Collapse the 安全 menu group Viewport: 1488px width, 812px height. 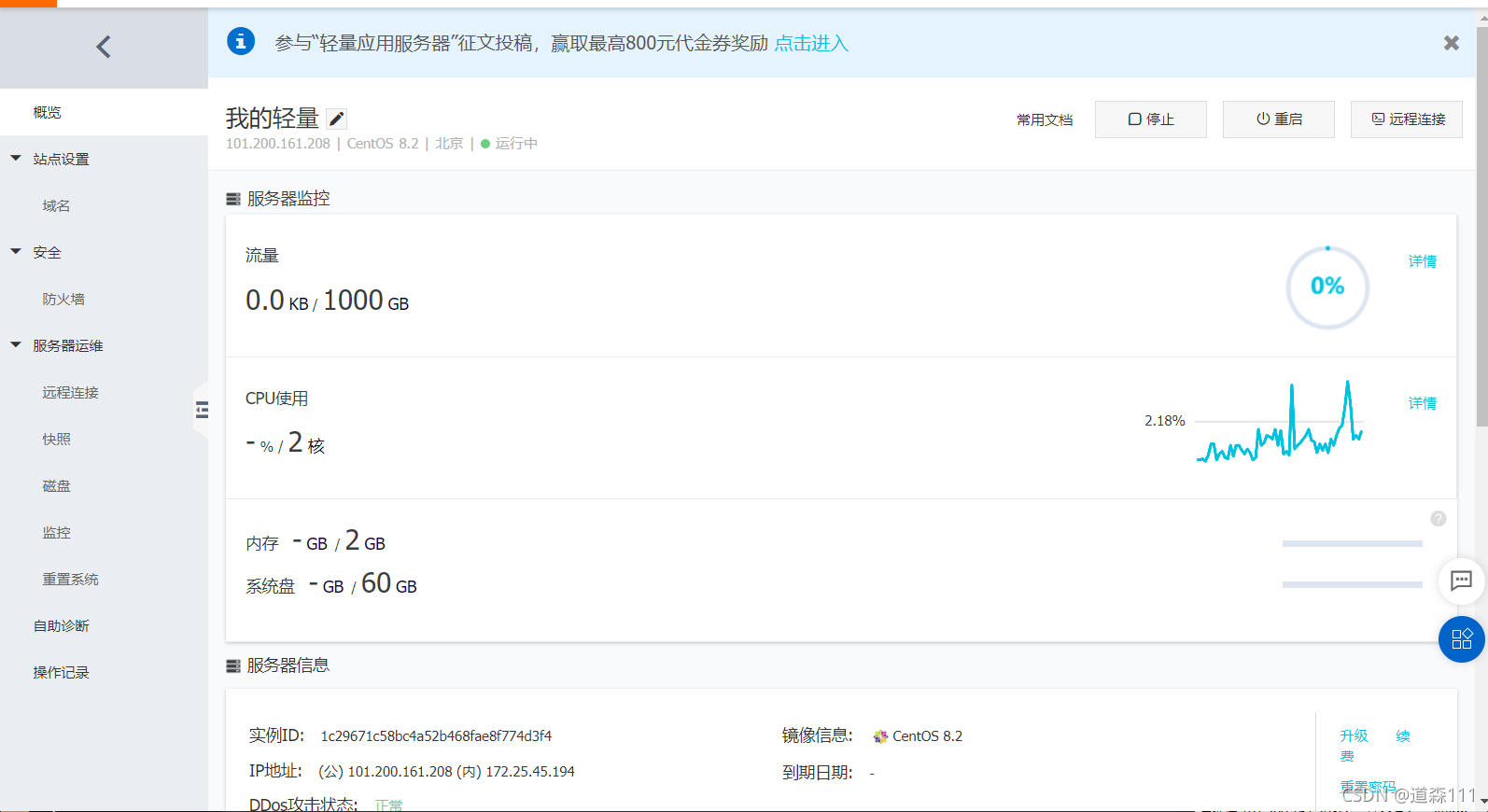click(x=16, y=252)
